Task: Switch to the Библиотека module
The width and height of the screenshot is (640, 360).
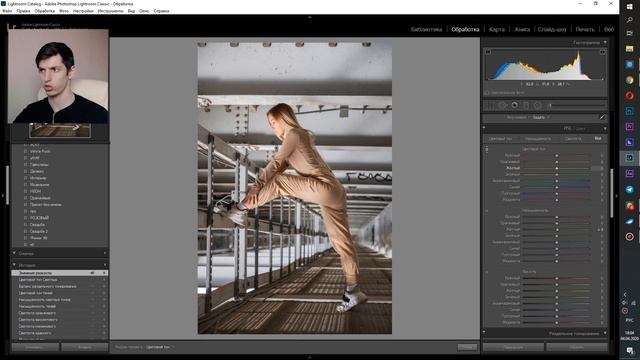Action: point(426,29)
